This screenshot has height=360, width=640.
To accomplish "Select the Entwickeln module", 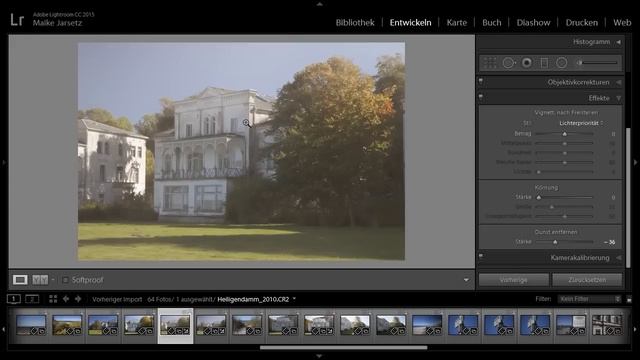I will (x=410, y=23).
